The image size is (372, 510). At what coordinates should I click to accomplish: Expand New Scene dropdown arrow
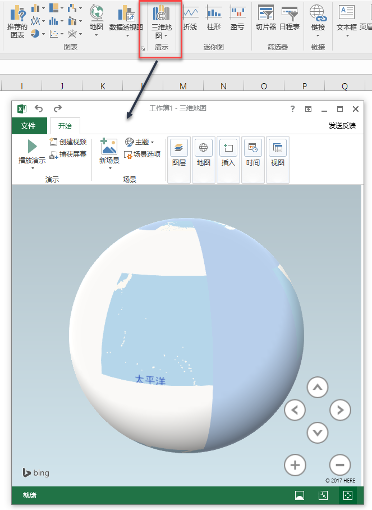click(x=110, y=168)
